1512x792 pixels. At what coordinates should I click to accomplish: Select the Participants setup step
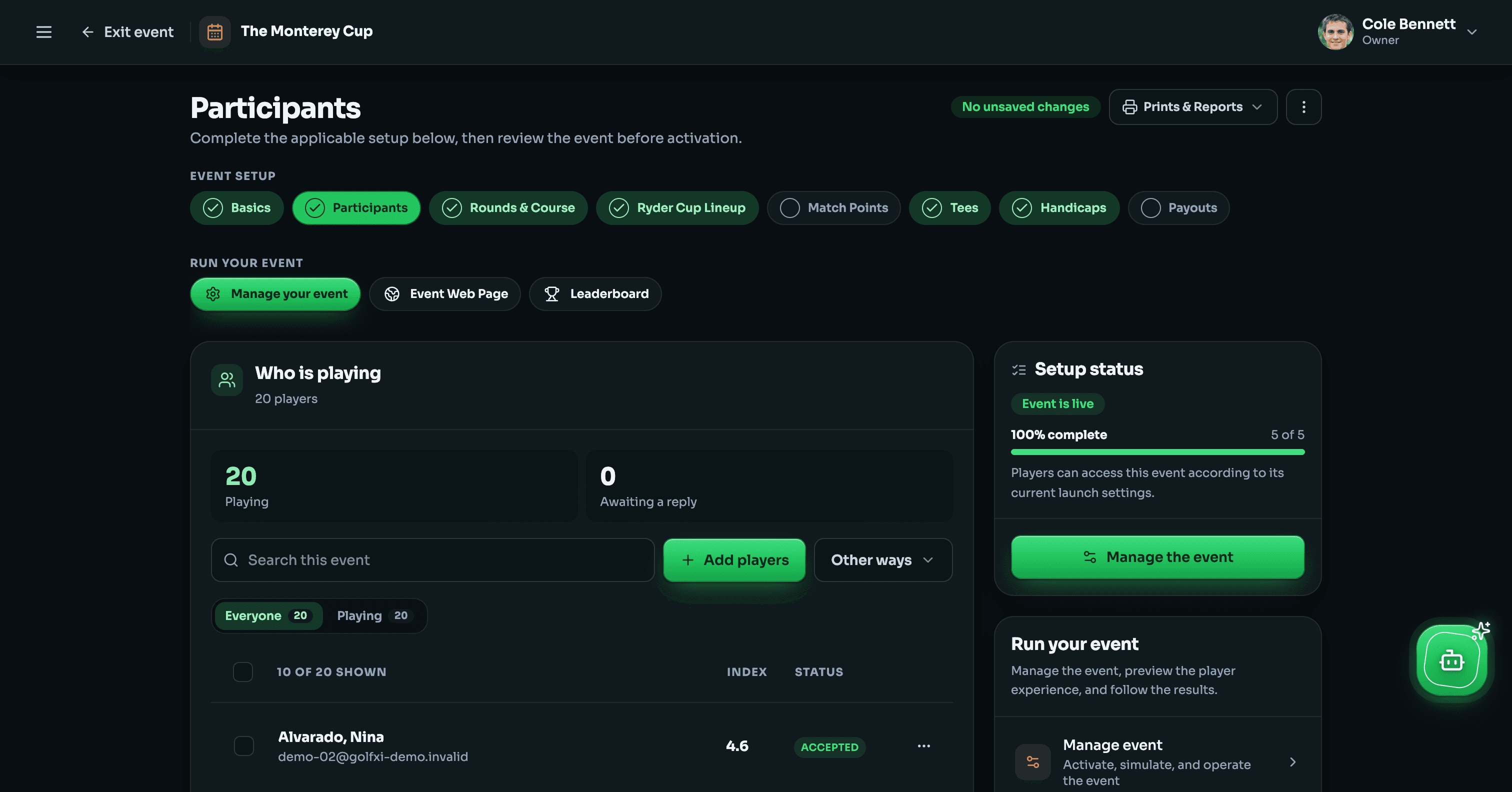click(x=356, y=208)
